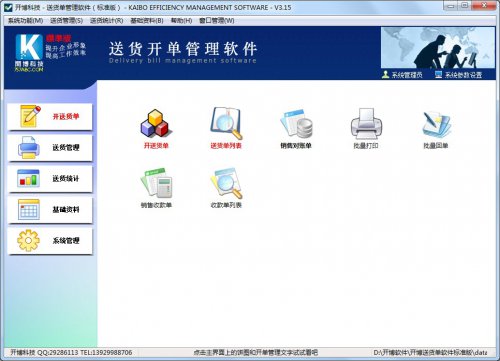
Task: Open the 基础资料(B) menu
Action: tap(147, 21)
